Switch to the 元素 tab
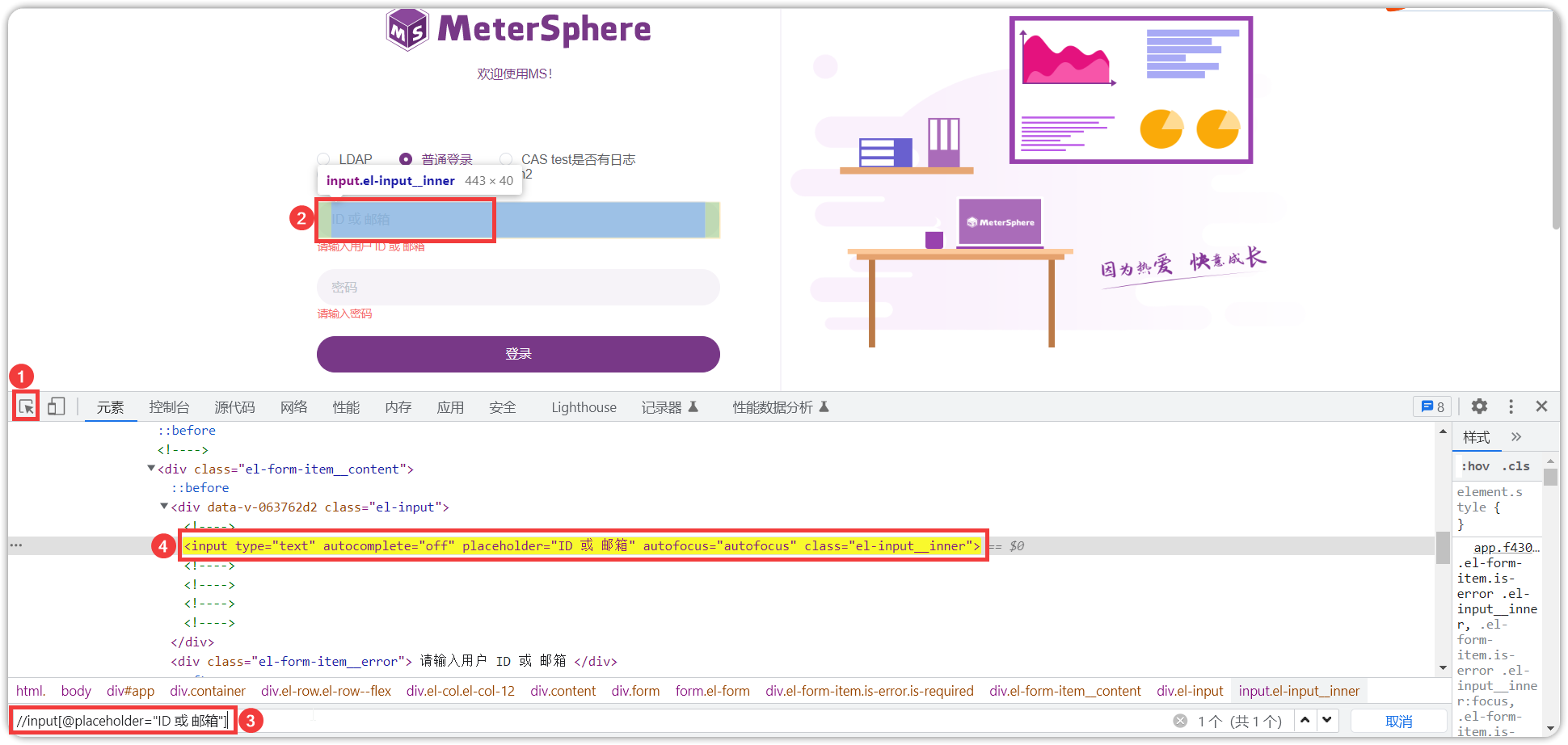1568x745 pixels. 111,407
